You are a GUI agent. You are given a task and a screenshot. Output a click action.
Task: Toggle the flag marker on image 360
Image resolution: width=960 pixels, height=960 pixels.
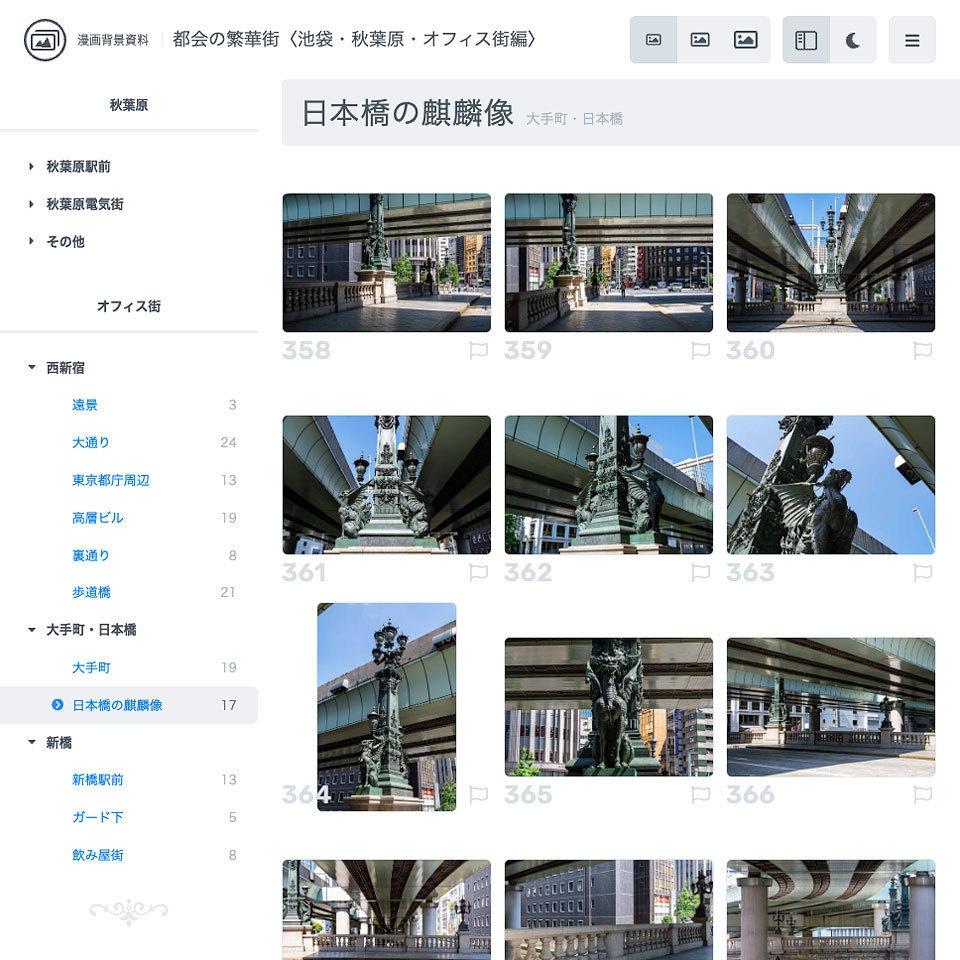[x=923, y=350]
